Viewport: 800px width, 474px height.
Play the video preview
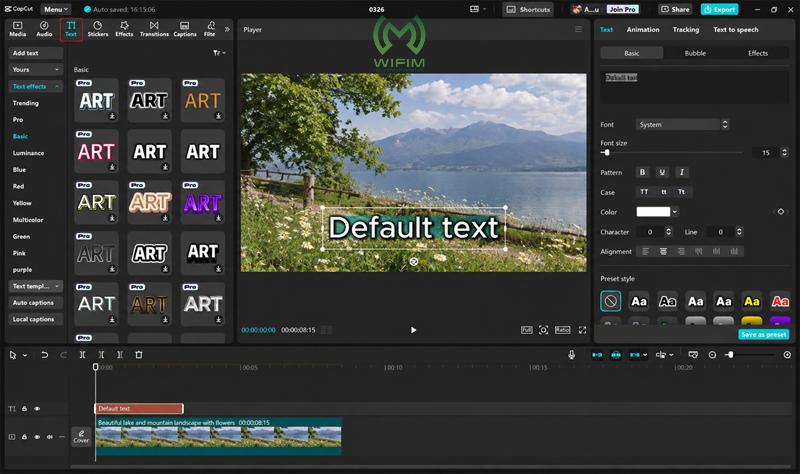coord(413,330)
